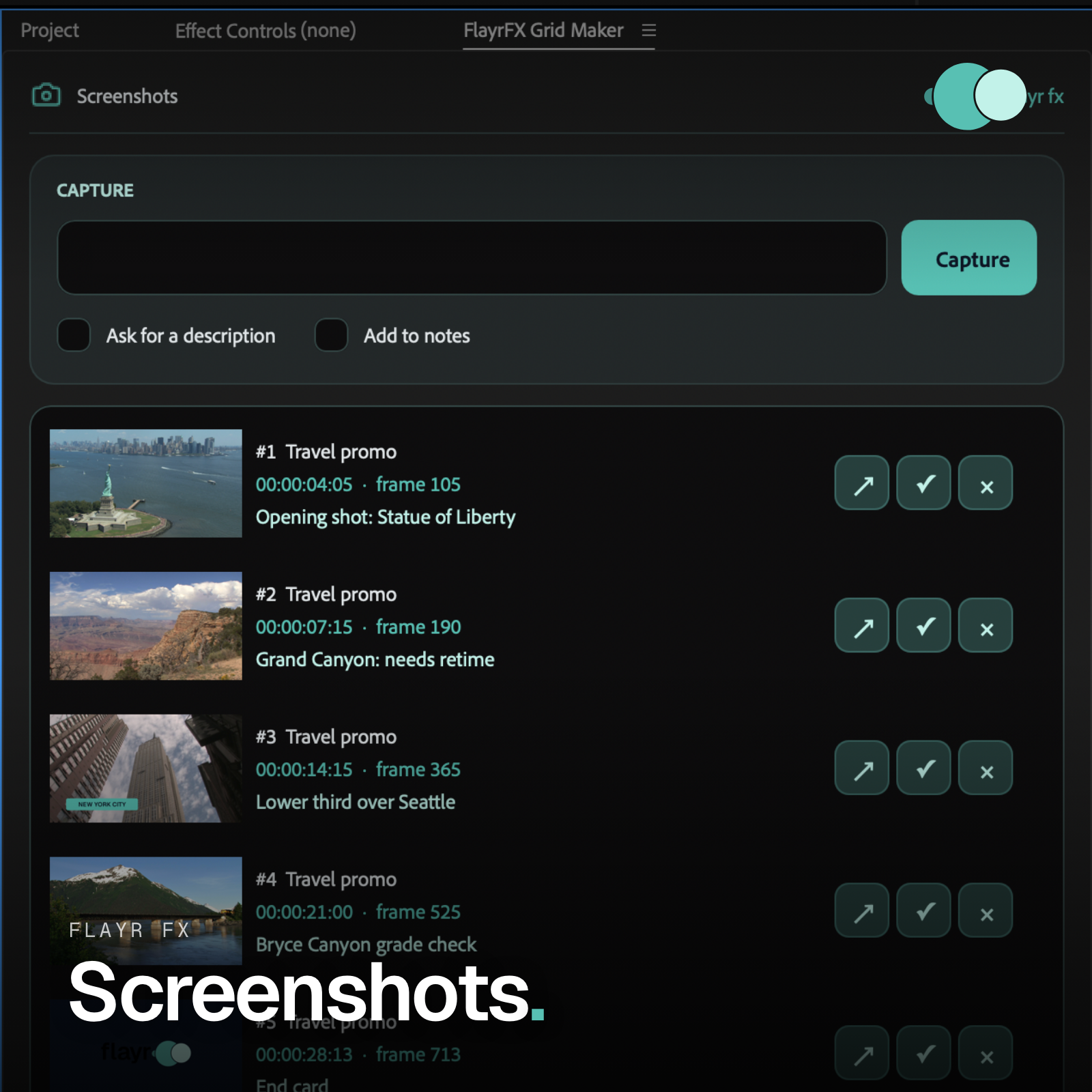Open the mountain bridge thumbnail for #4
1092x1092 pixels.
click(146, 911)
